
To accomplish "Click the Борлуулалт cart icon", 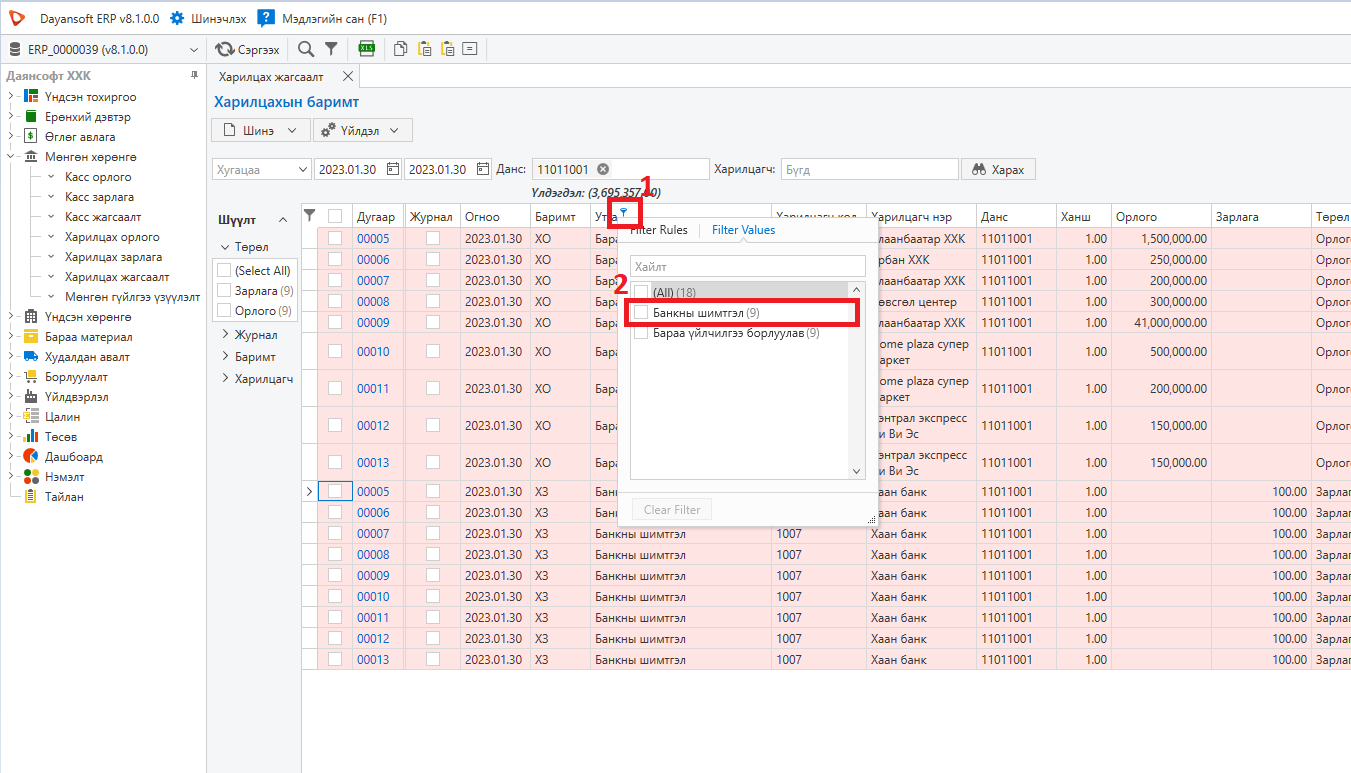I will click(31, 377).
